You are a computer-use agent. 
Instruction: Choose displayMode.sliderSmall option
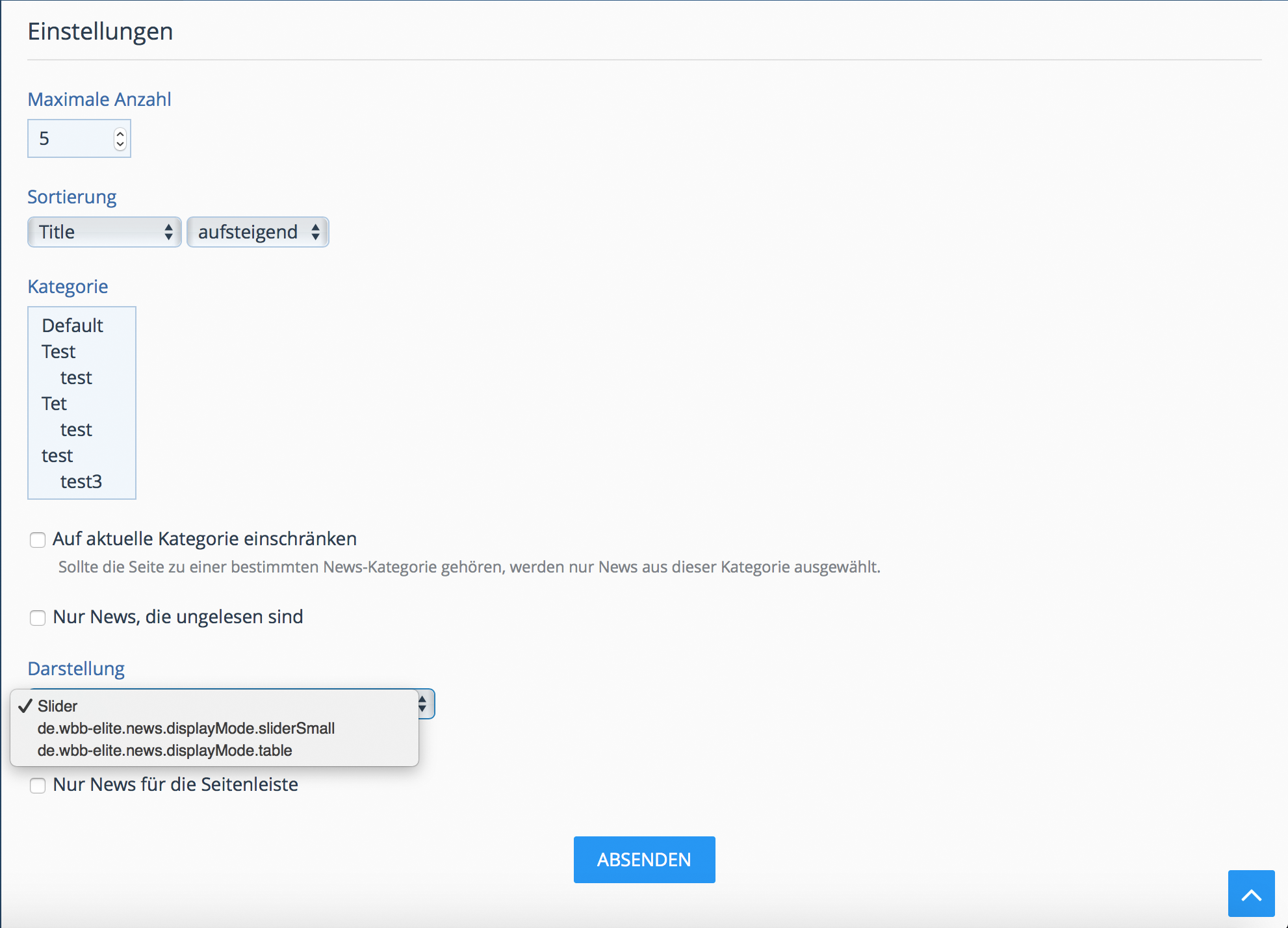tap(214, 728)
